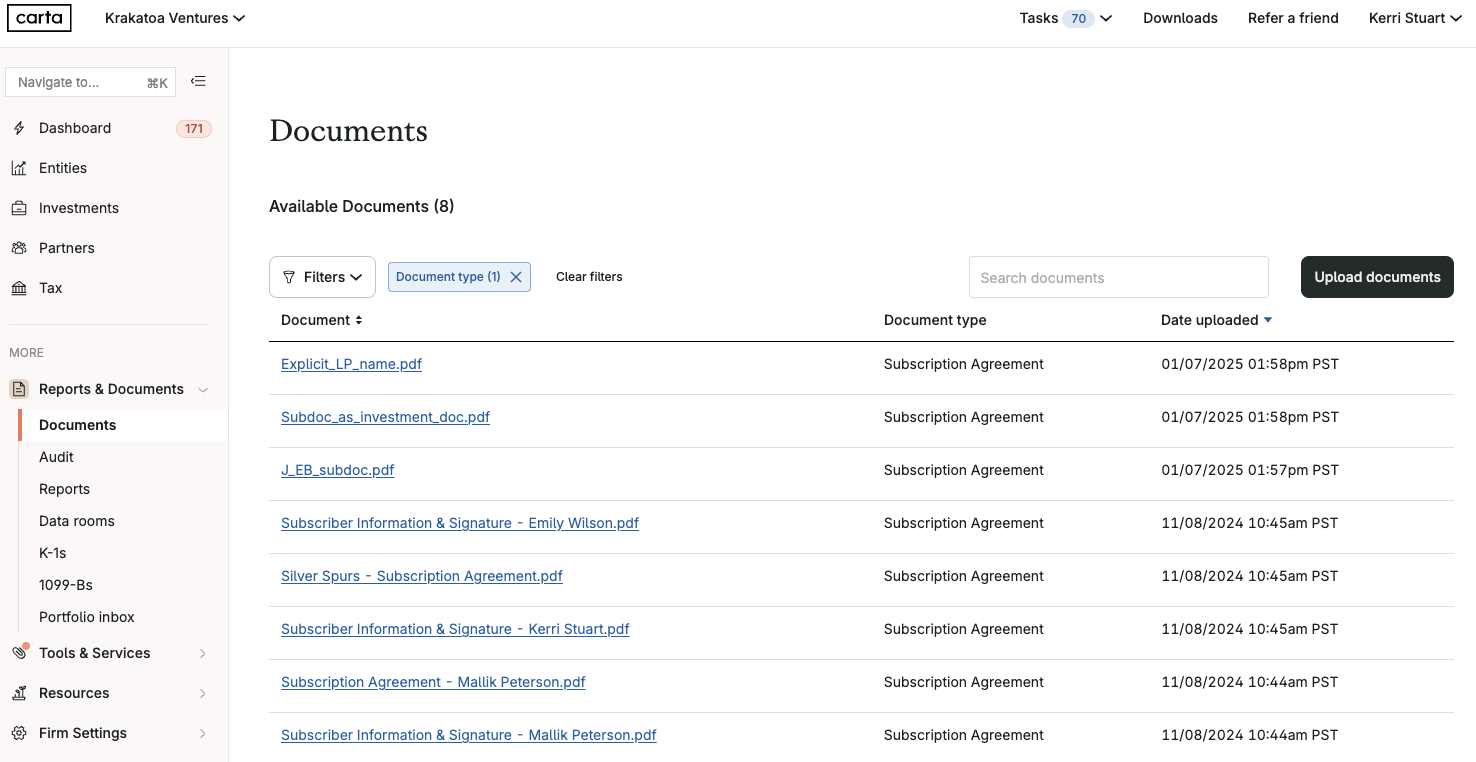Remove the Document type filter chip
Image resolution: width=1476 pixels, height=762 pixels.
[516, 276]
